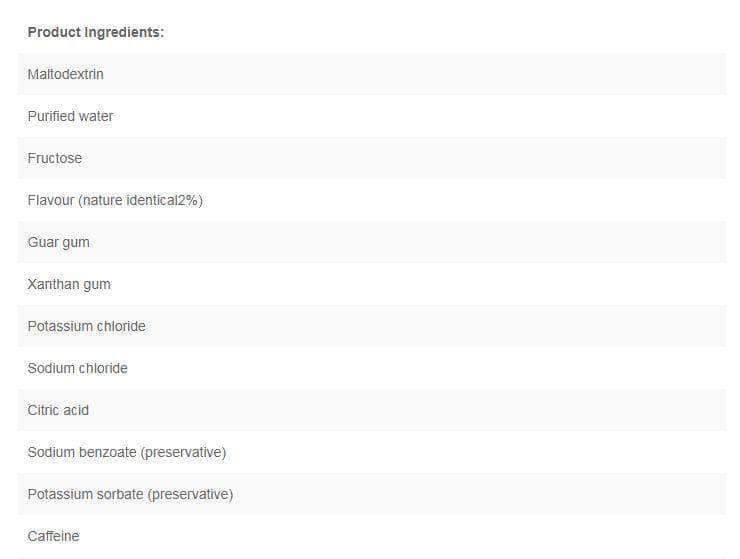This screenshot has height=559, width=740.
Task: Click gum in the Xanthan gum row
Action: 98,285
